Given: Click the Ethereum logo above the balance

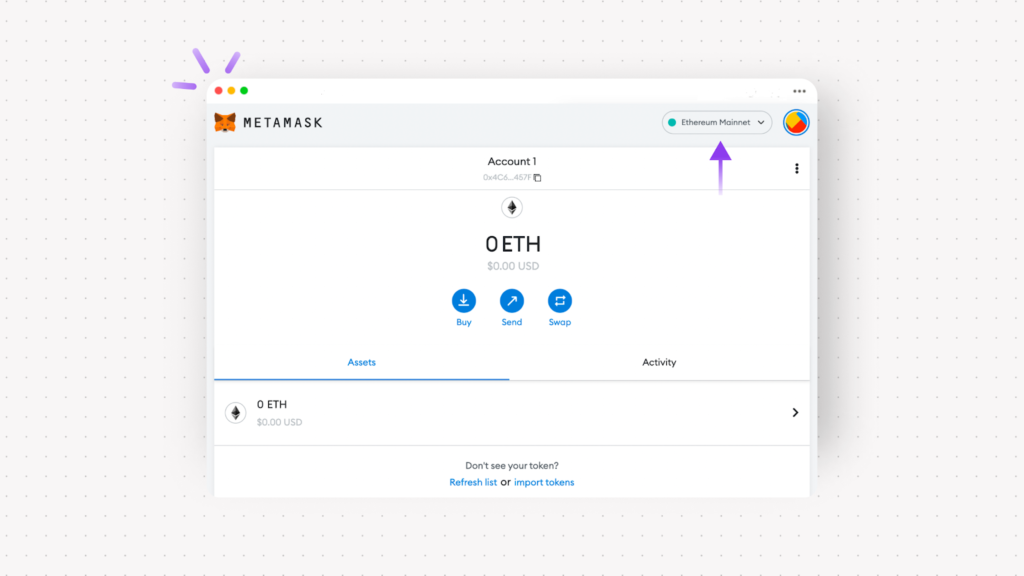Looking at the screenshot, I should [512, 208].
